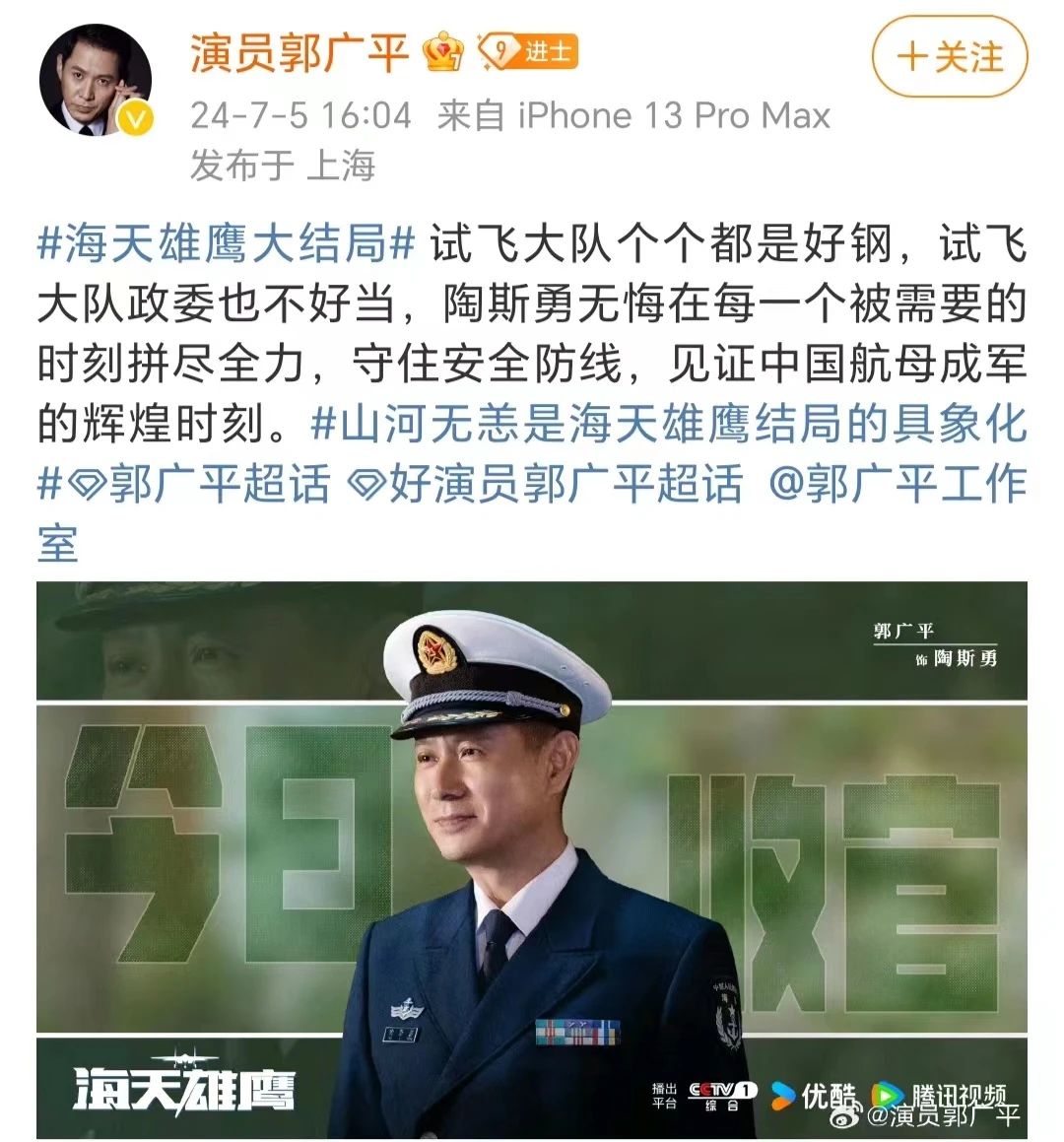
Task: Tap the source text iPhone 13 Pro Max
Action: pos(674,116)
